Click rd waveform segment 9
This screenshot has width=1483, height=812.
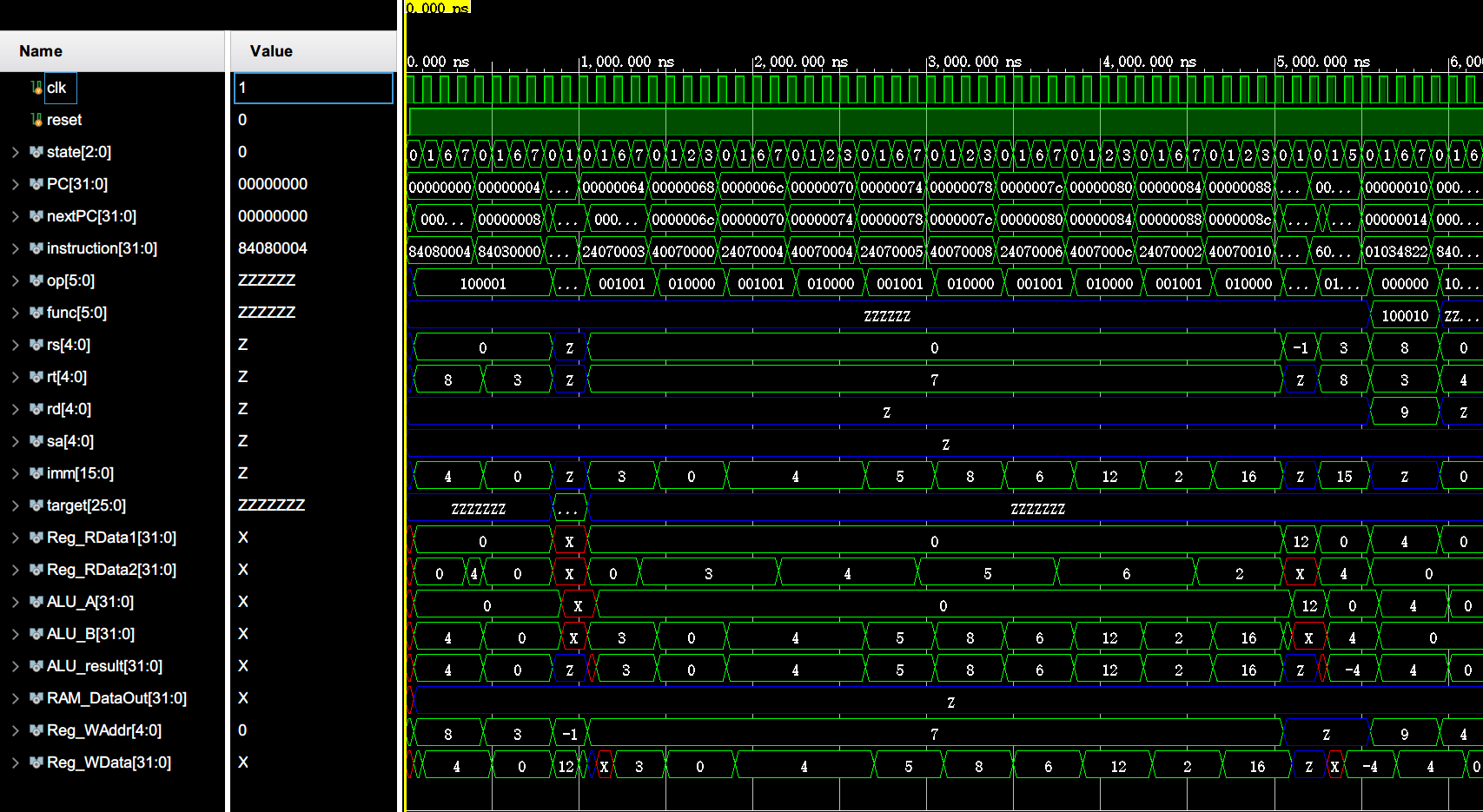click(x=1405, y=413)
